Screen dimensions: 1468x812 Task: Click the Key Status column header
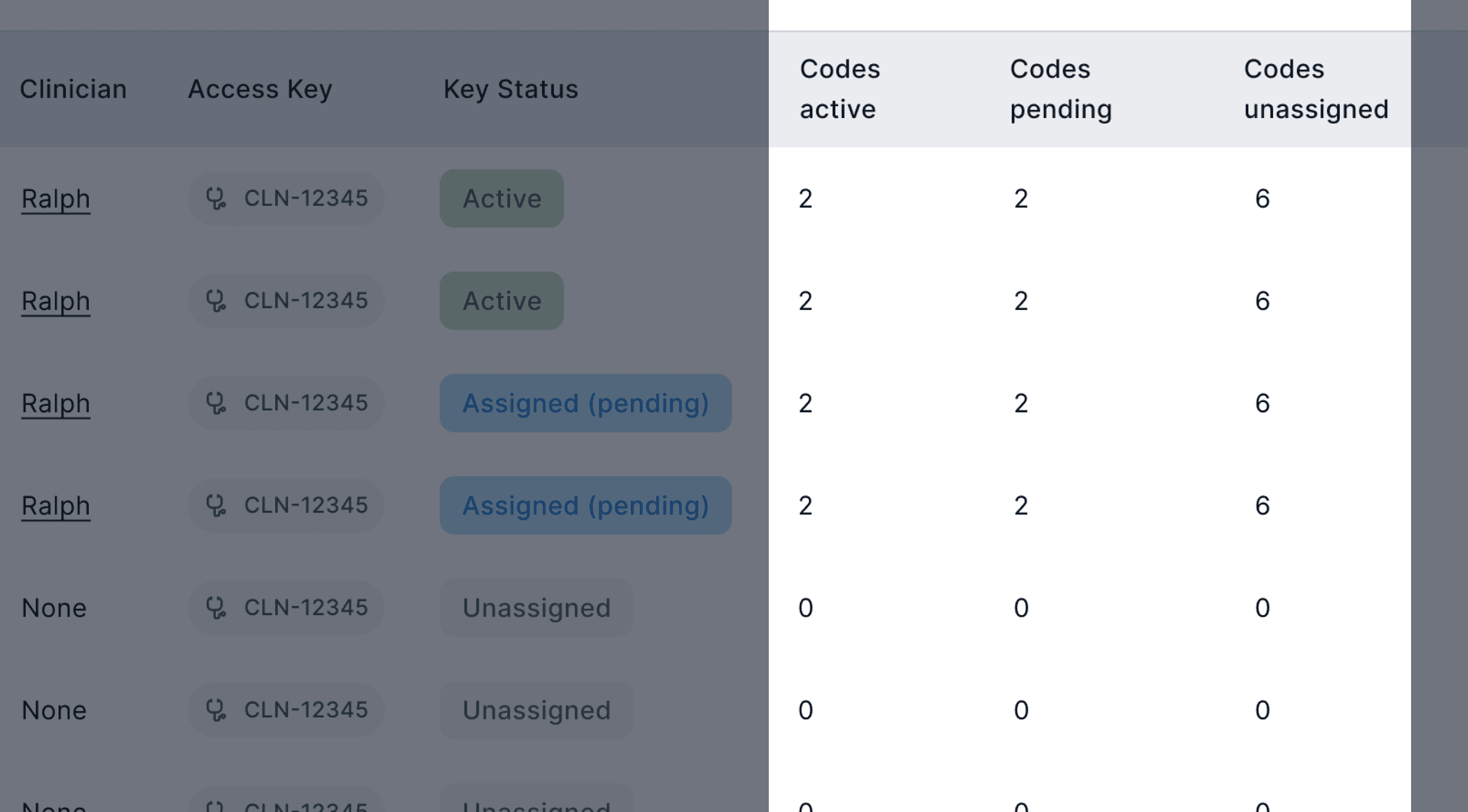511,89
